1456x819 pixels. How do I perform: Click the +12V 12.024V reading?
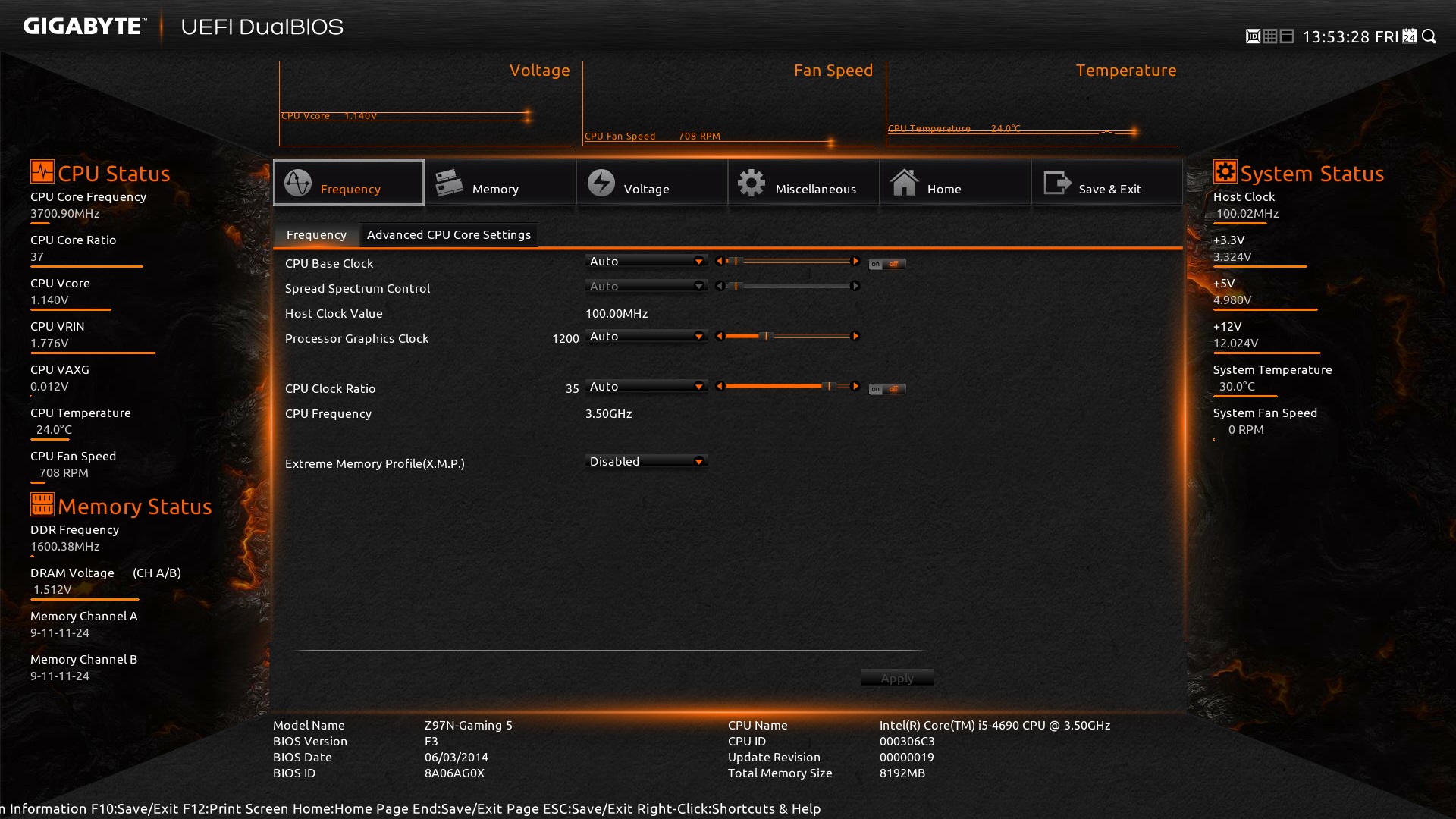click(1235, 343)
